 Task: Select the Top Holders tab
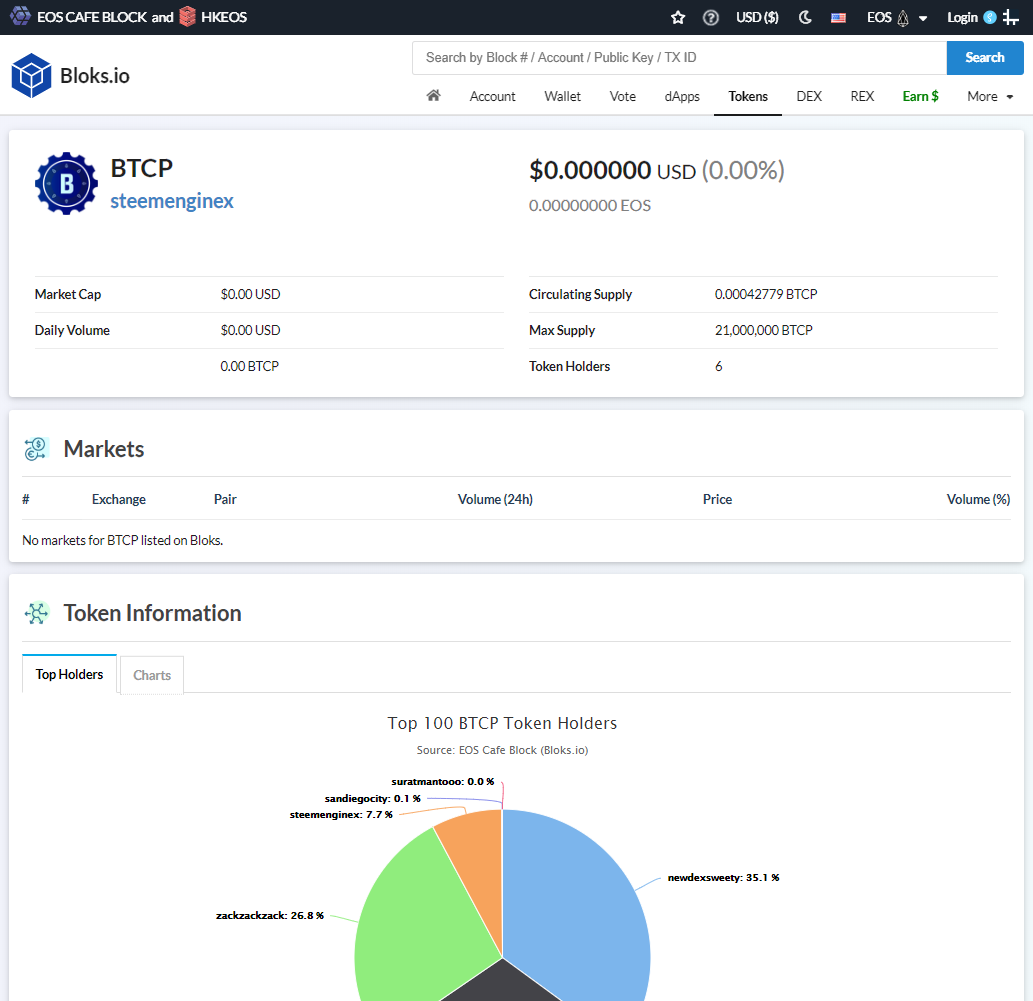pyautogui.click(x=69, y=674)
